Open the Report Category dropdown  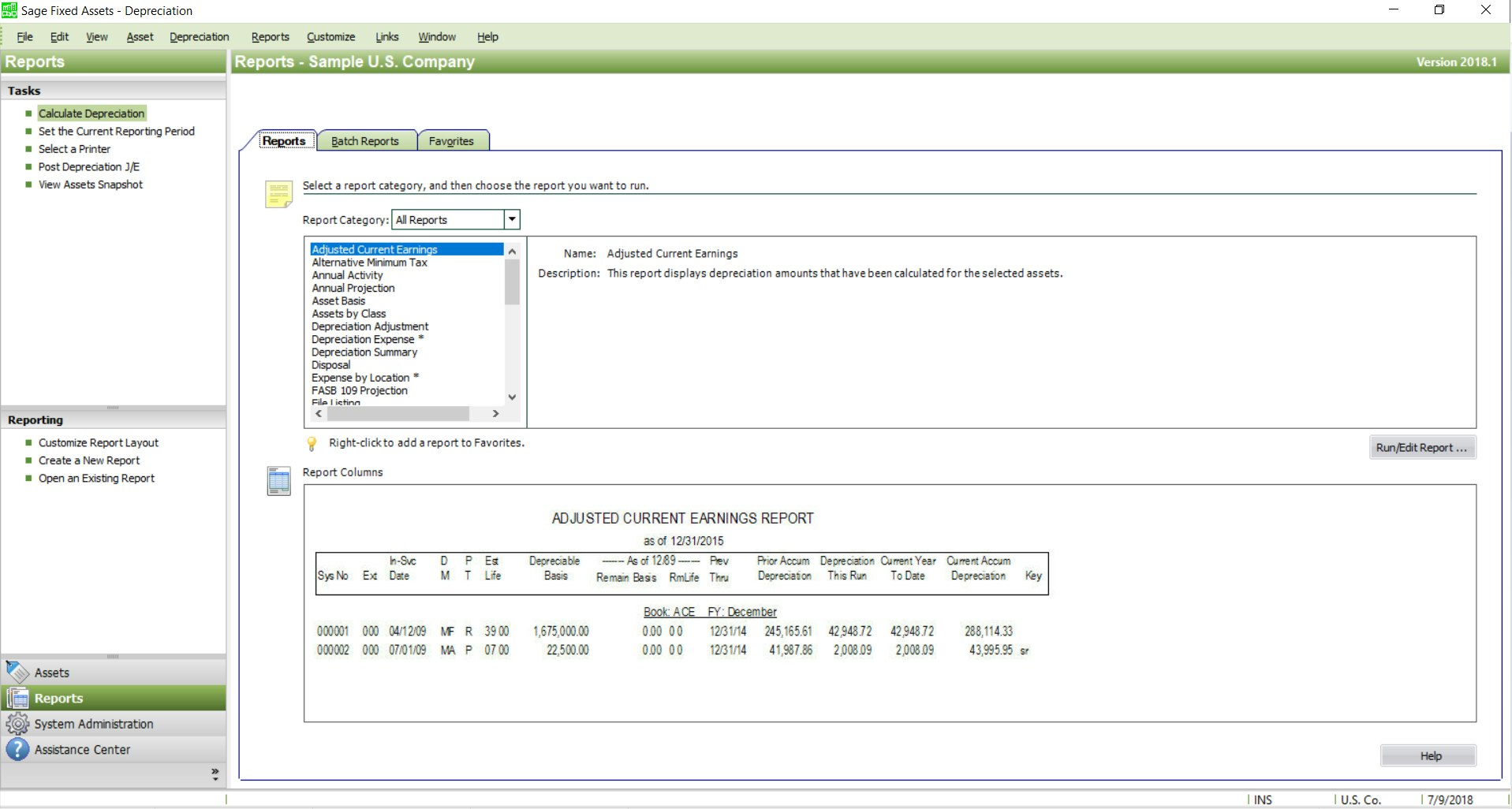pos(511,219)
